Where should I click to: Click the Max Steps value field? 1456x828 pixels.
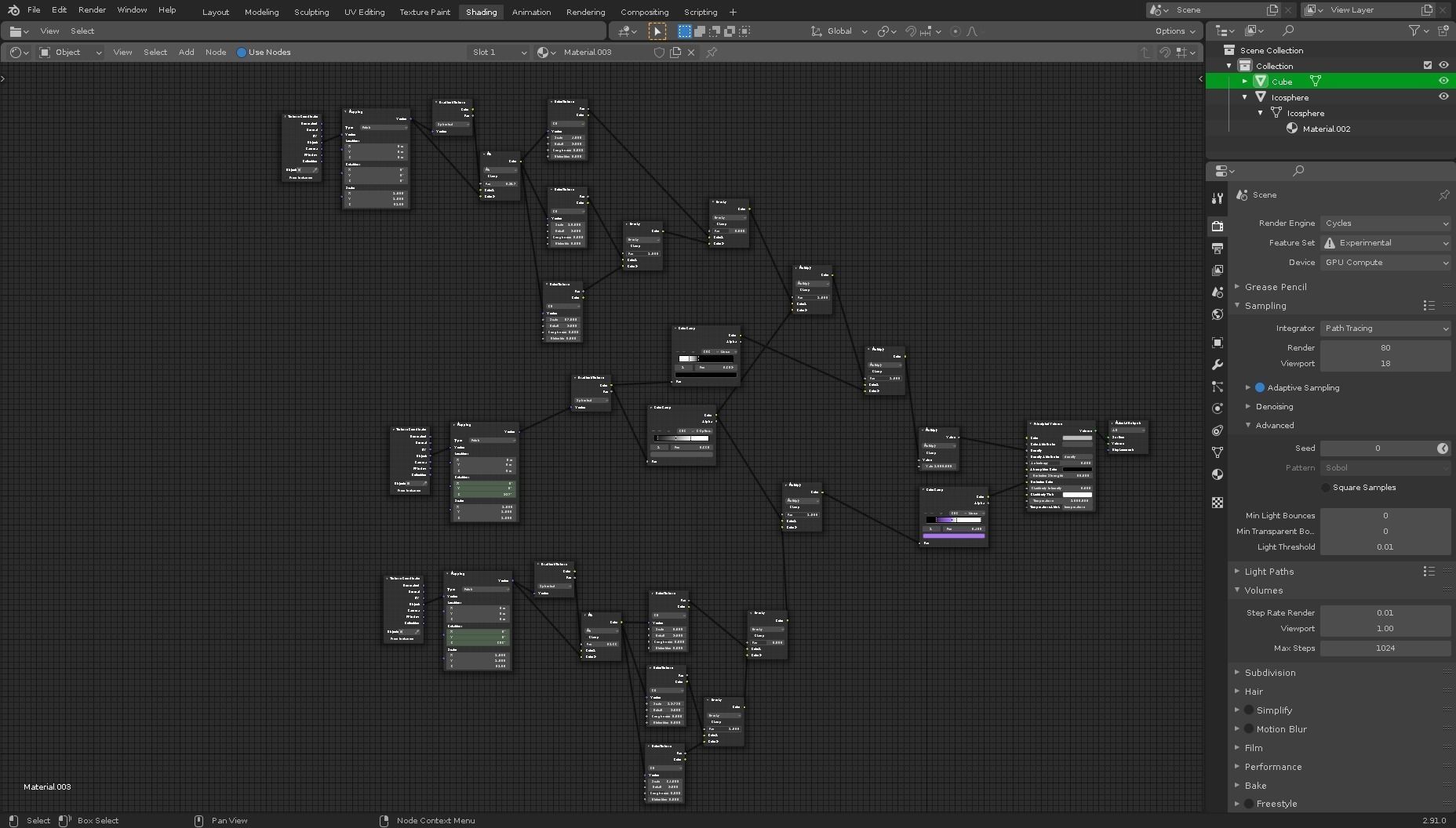(1385, 648)
